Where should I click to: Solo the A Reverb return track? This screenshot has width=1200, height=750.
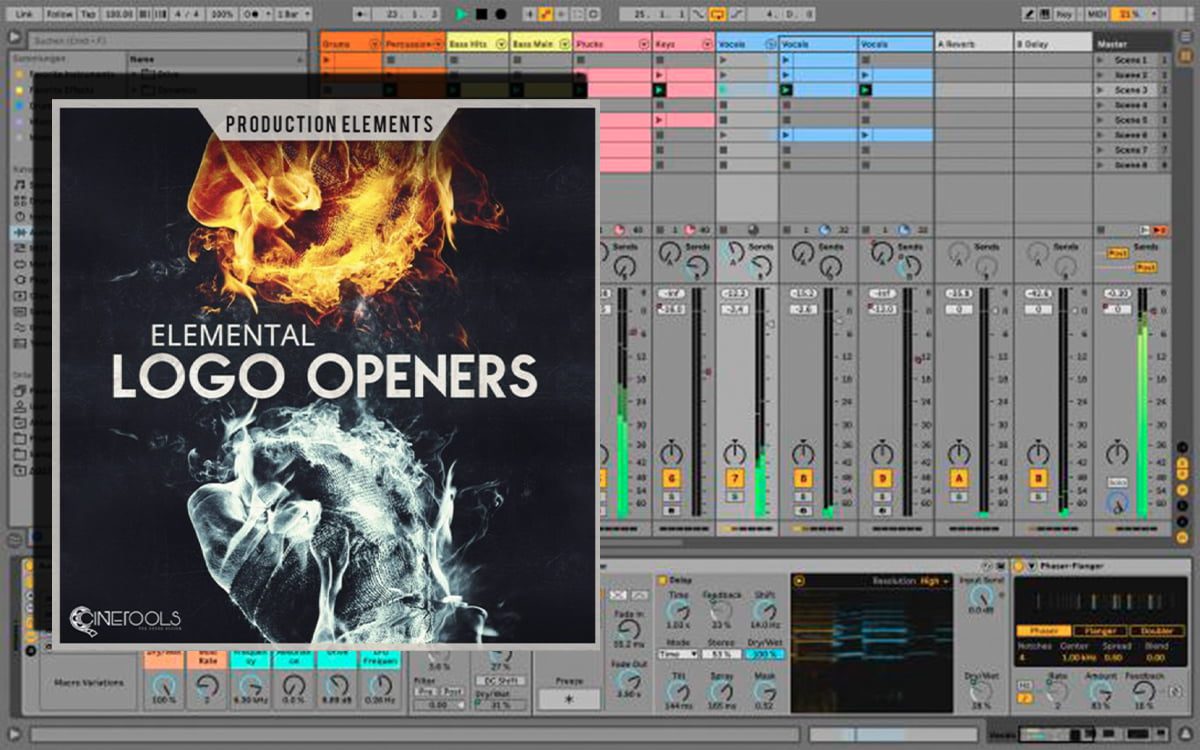pyautogui.click(x=957, y=496)
